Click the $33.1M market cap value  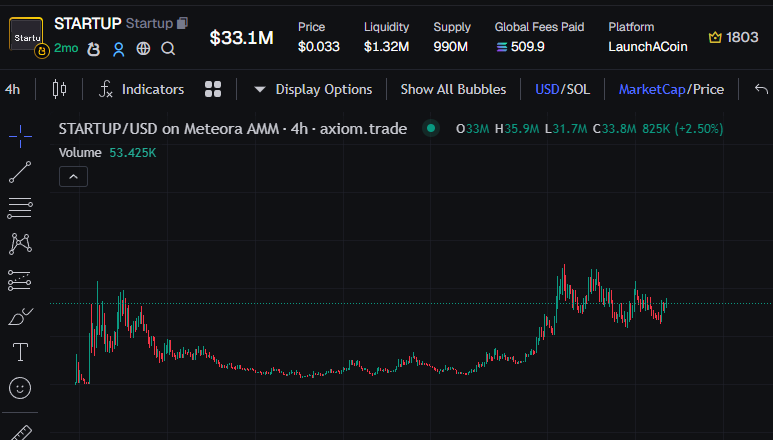coord(242,38)
